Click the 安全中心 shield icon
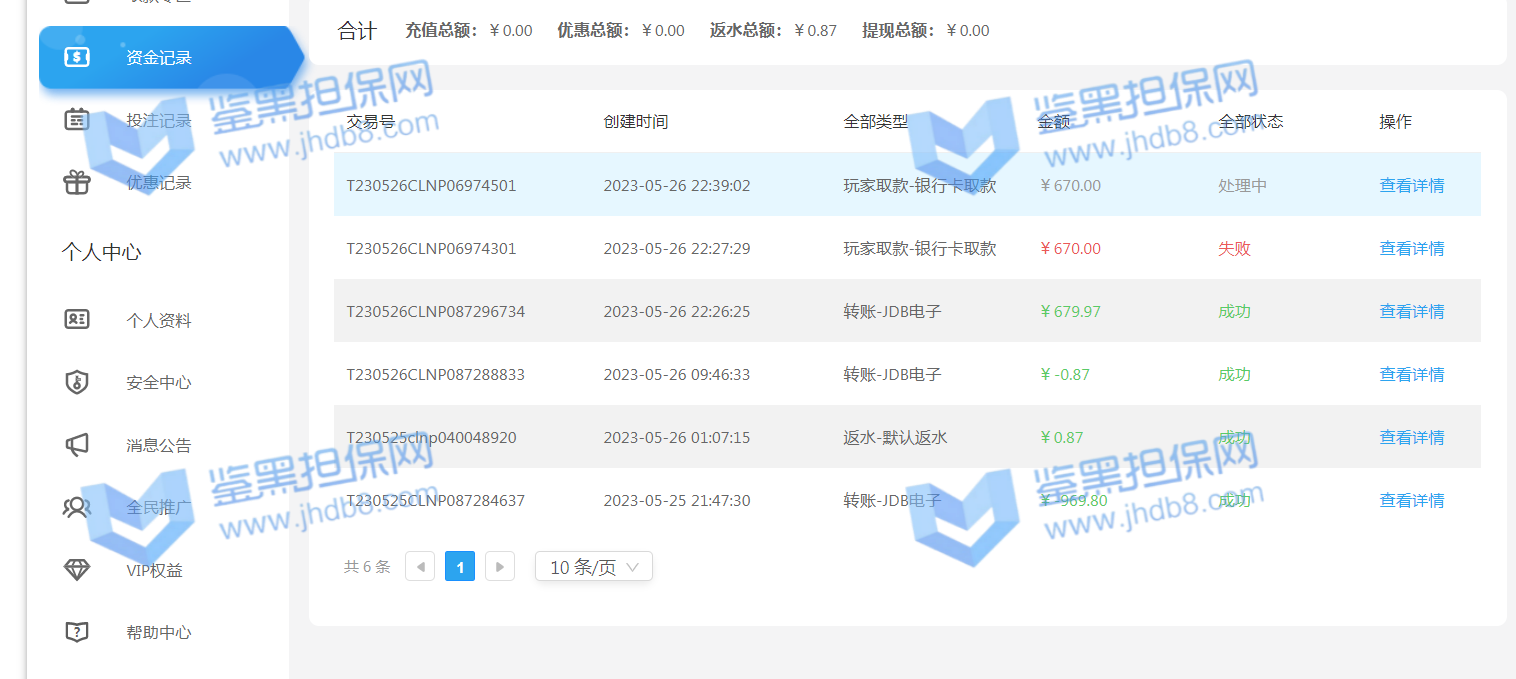This screenshot has width=1516, height=679. click(77, 382)
